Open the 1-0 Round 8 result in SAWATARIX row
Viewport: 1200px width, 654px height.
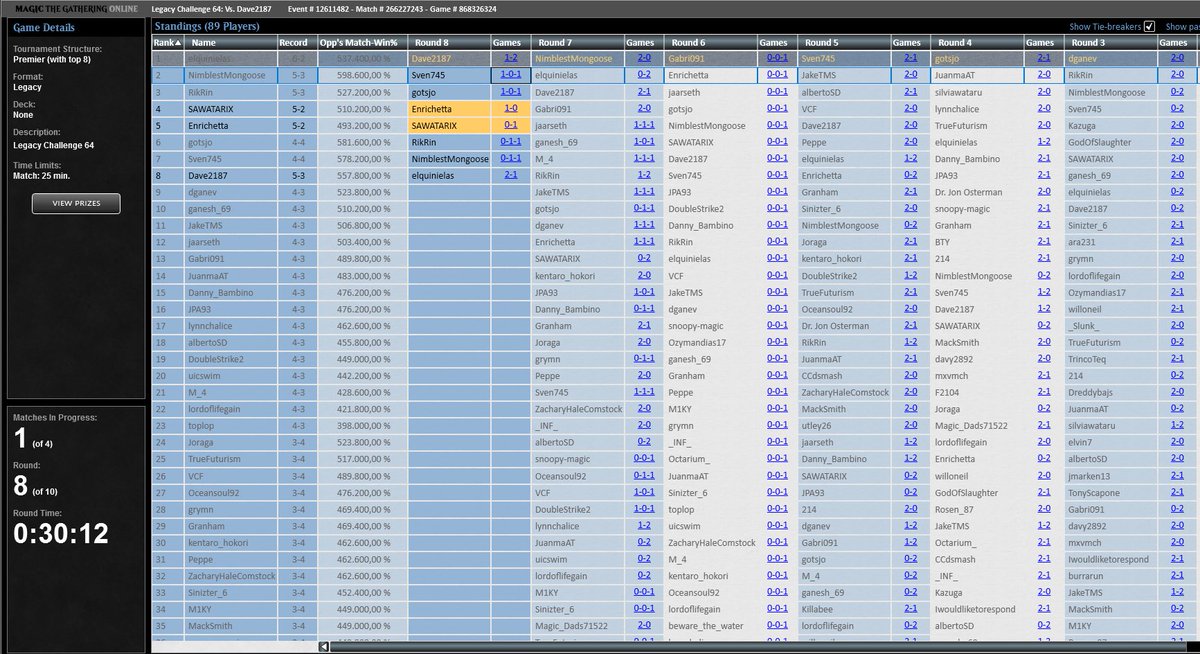coord(510,108)
